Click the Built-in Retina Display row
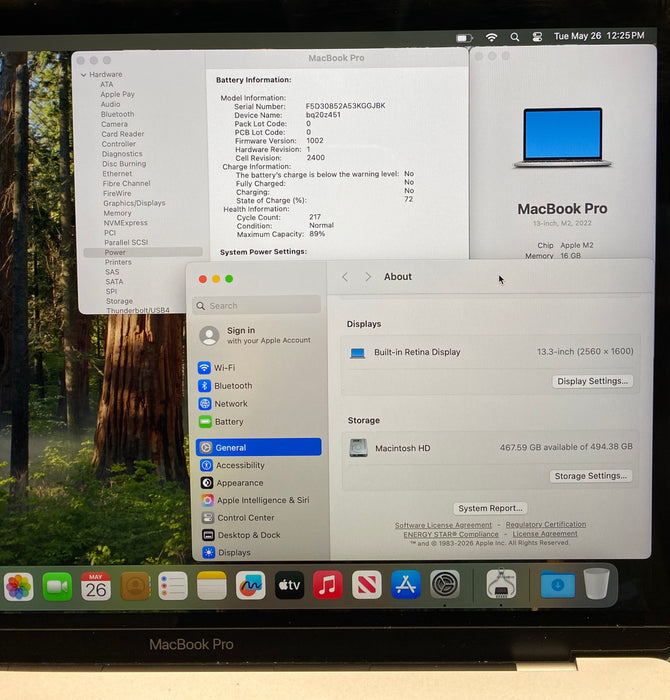670x700 pixels. [x=491, y=352]
